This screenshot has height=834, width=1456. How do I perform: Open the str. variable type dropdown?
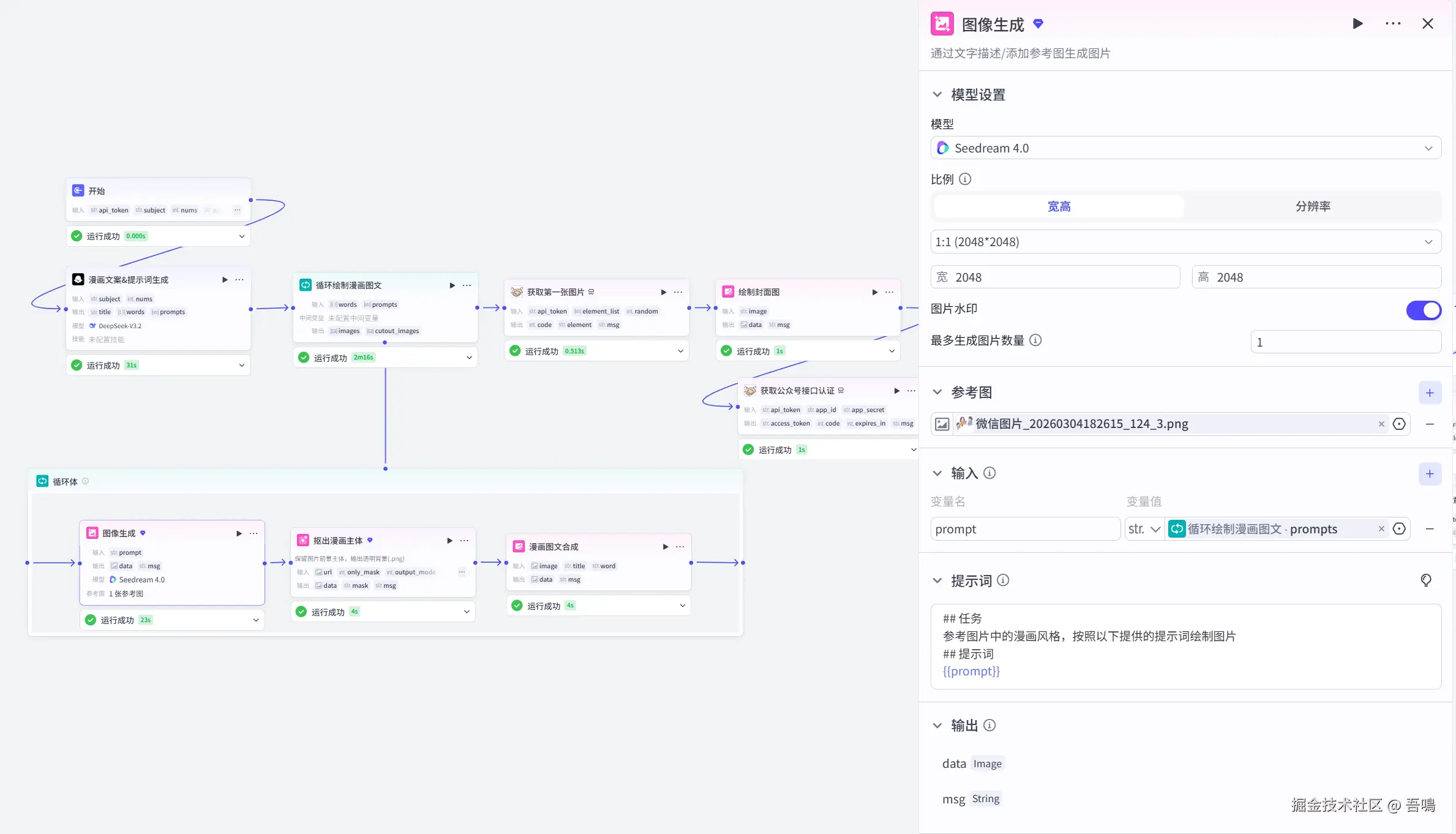1144,529
